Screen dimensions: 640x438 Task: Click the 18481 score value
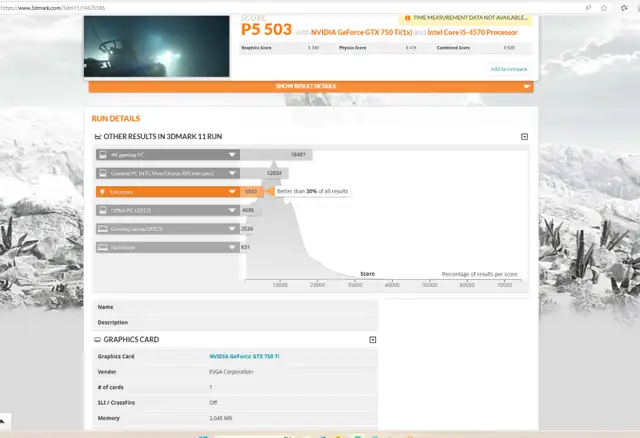(x=298, y=155)
